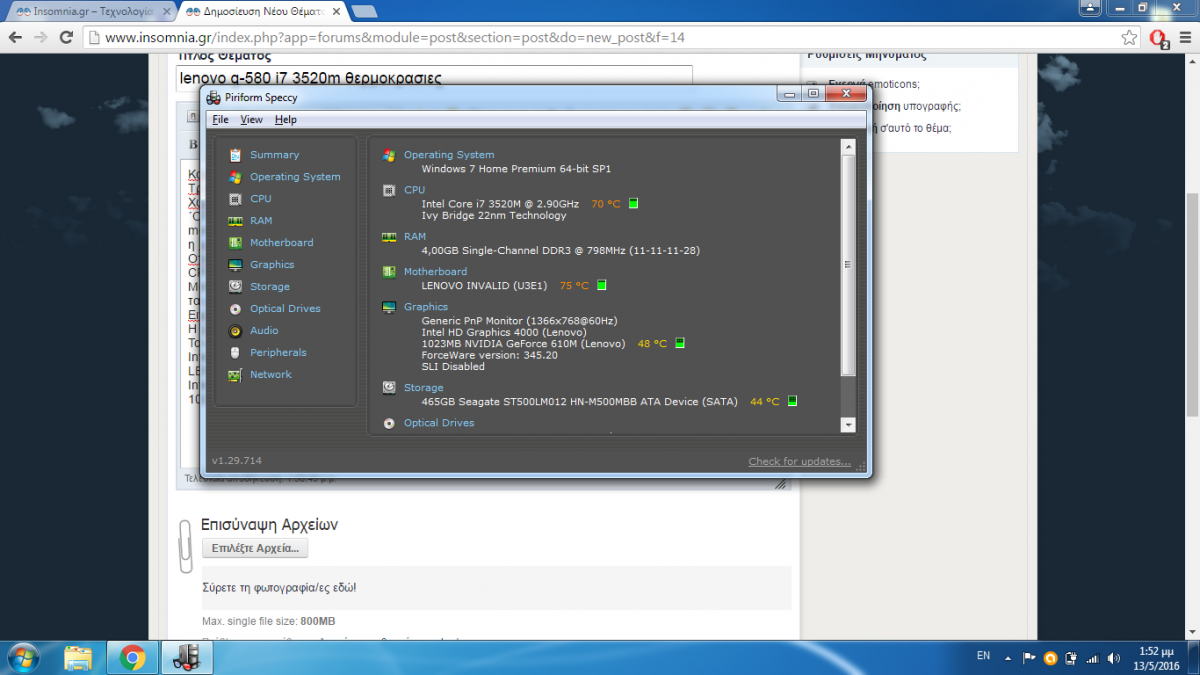Switch to Chrome in the taskbar
The width and height of the screenshot is (1200, 675).
132,657
